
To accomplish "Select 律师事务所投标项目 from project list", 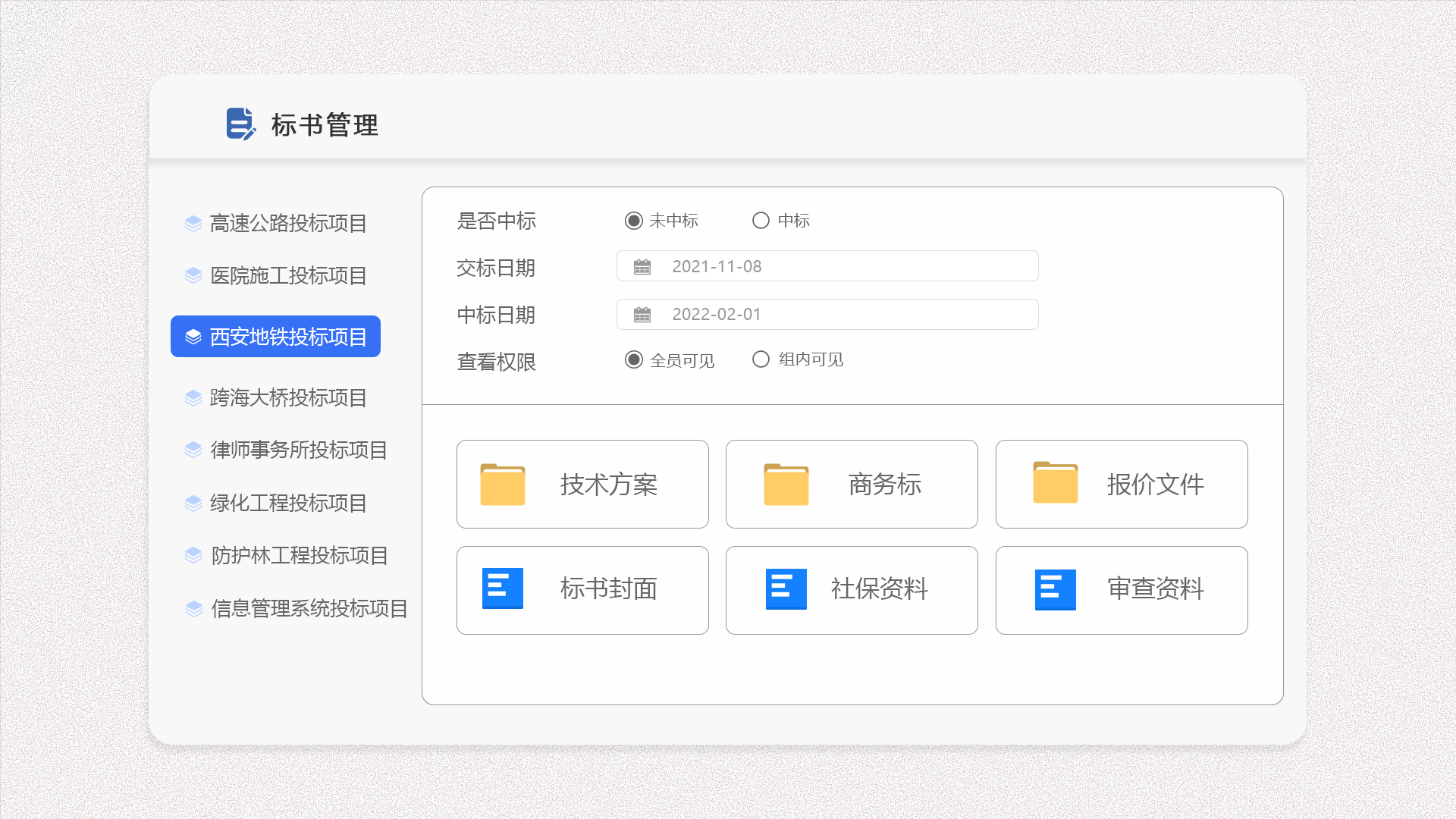I will coord(298,450).
